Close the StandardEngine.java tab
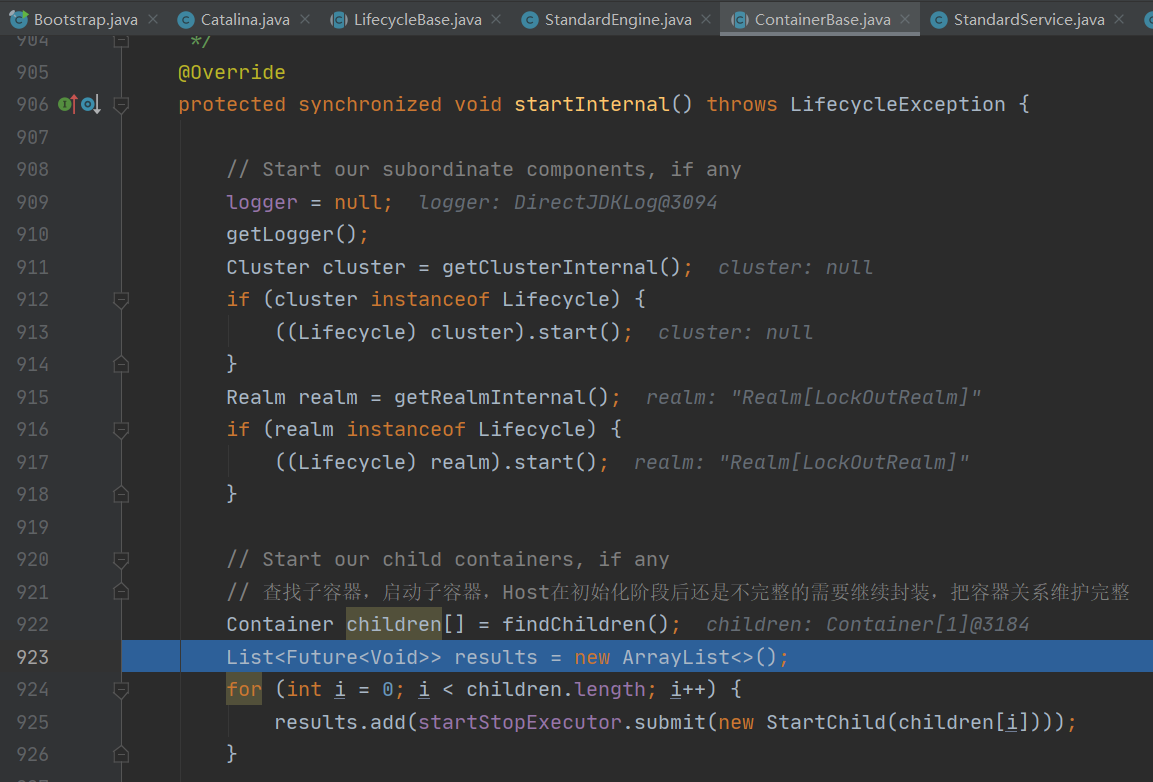Viewport: 1153px width, 782px height. (706, 19)
